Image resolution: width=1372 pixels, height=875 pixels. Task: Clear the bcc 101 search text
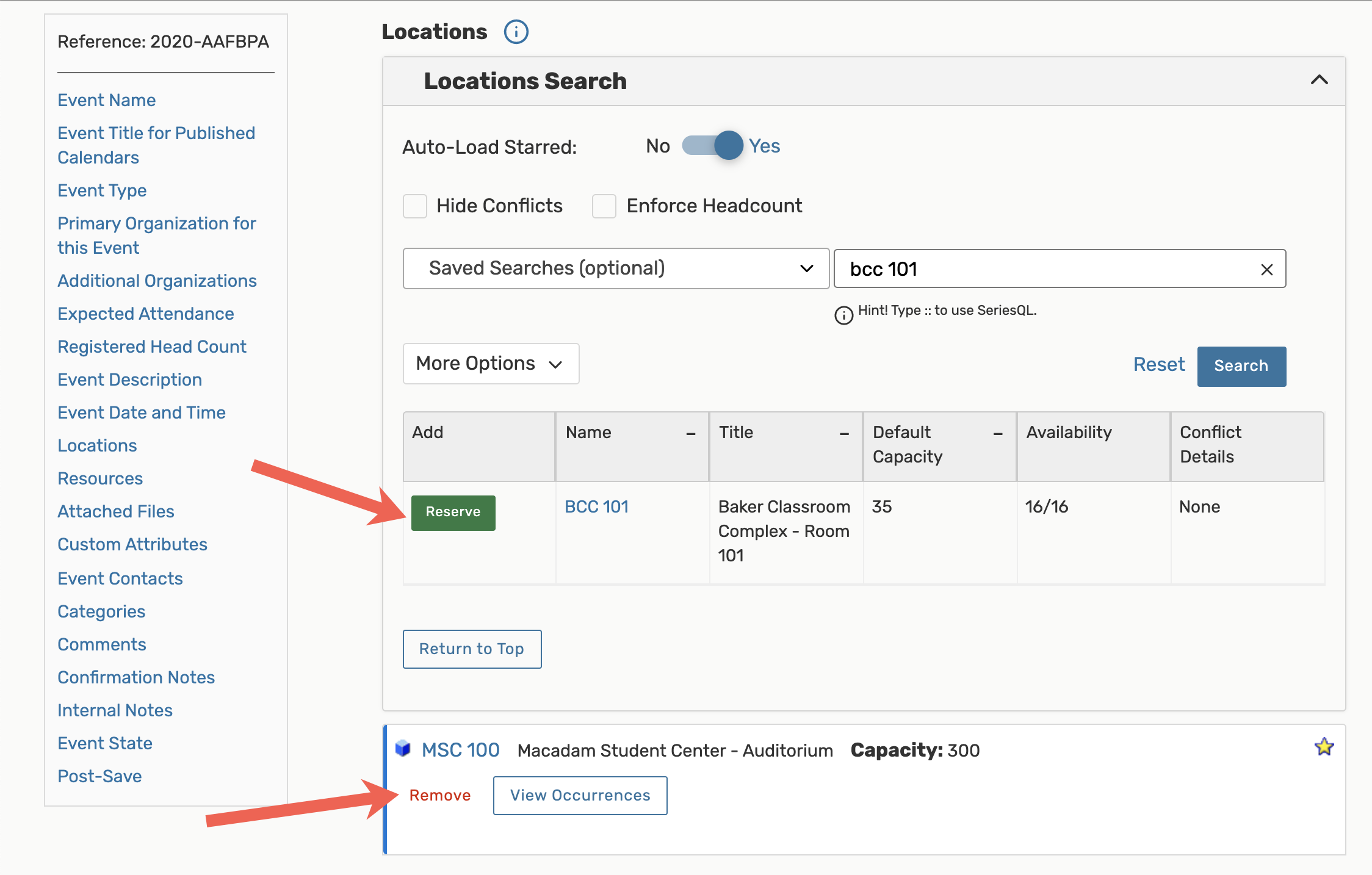(x=1266, y=270)
